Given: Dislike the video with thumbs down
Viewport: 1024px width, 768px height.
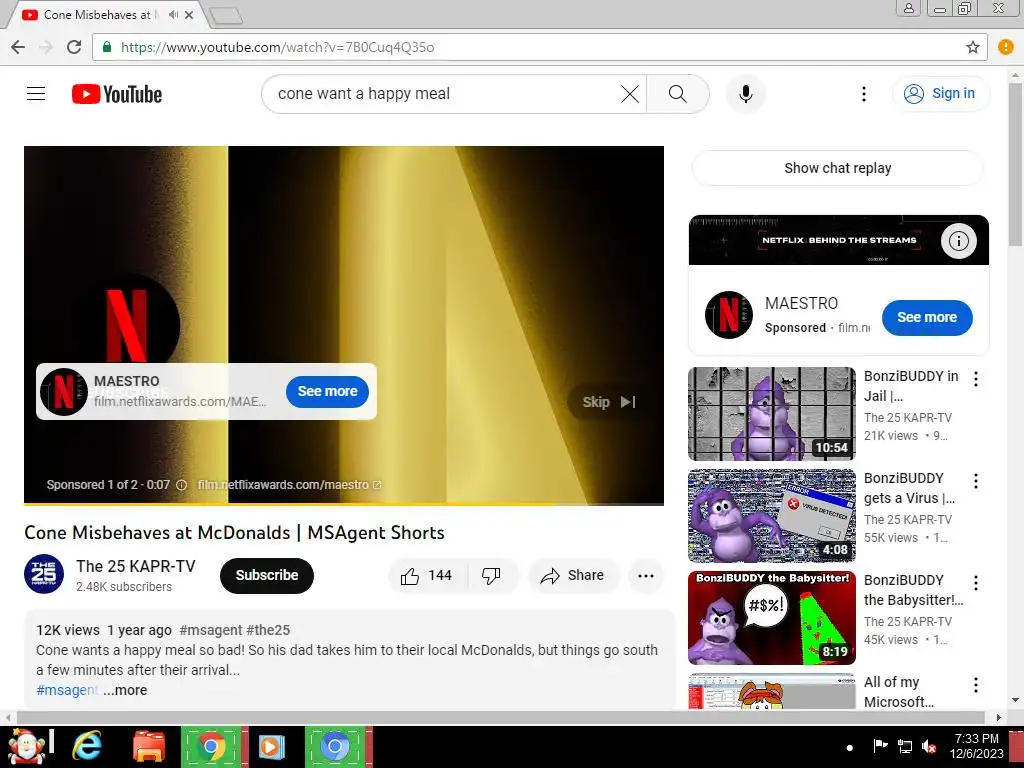Looking at the screenshot, I should pyautogui.click(x=491, y=575).
